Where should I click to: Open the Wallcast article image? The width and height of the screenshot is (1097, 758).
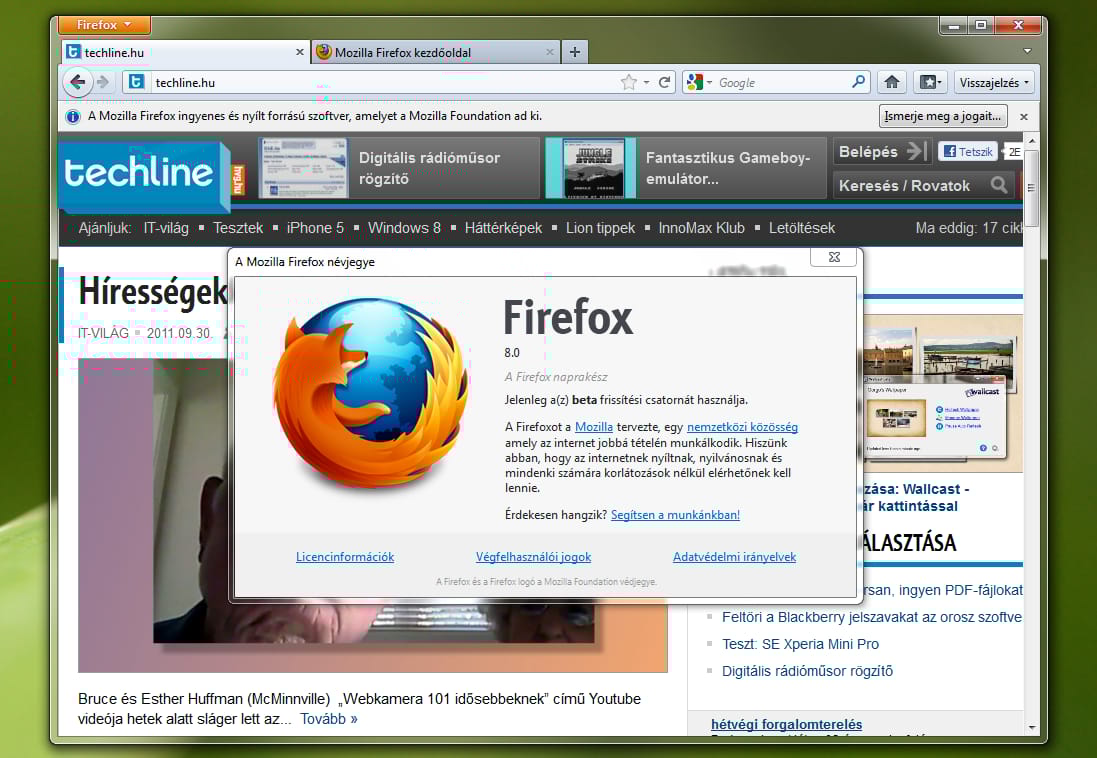(942, 393)
